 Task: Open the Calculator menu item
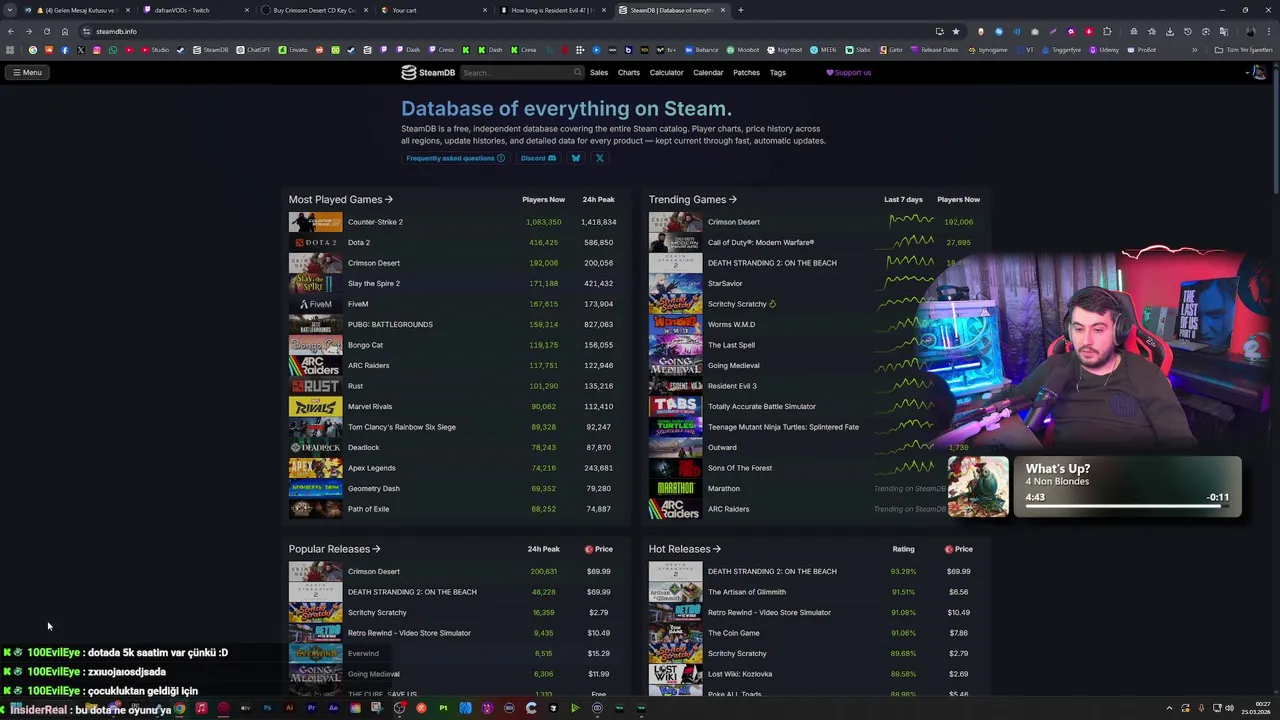coord(667,72)
